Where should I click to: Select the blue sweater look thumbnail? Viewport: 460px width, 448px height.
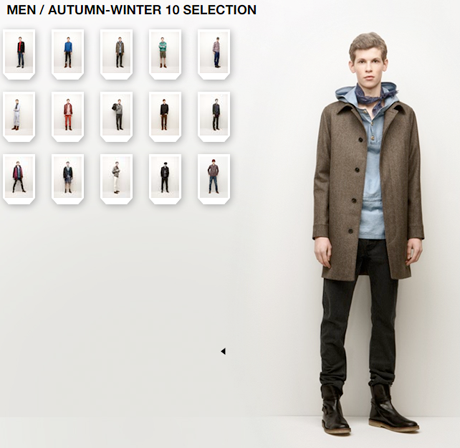[x=68, y=54]
